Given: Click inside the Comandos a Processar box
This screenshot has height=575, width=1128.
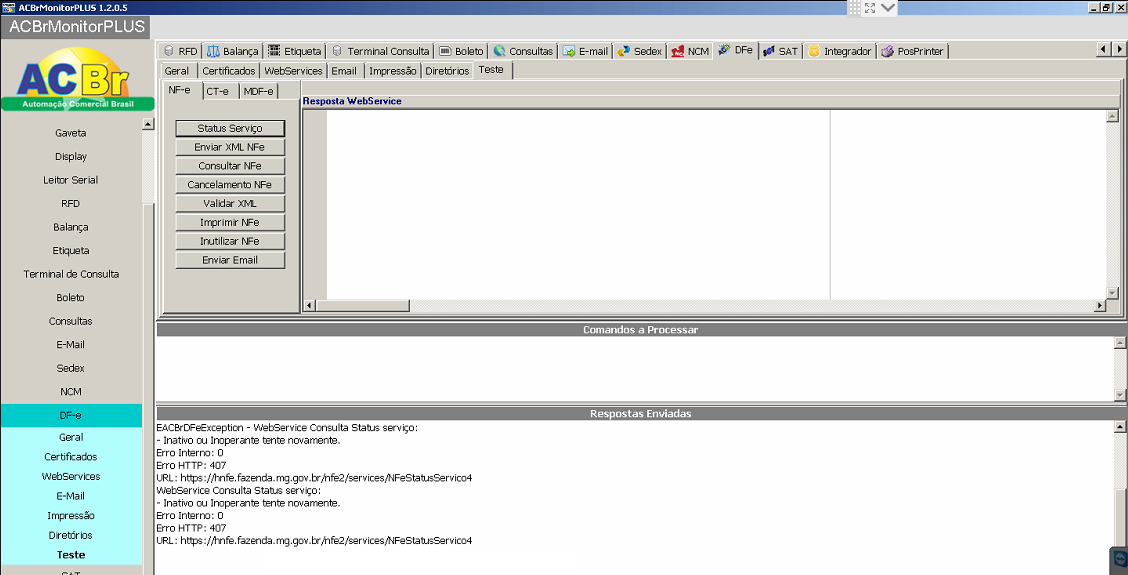Looking at the screenshot, I should (634, 369).
